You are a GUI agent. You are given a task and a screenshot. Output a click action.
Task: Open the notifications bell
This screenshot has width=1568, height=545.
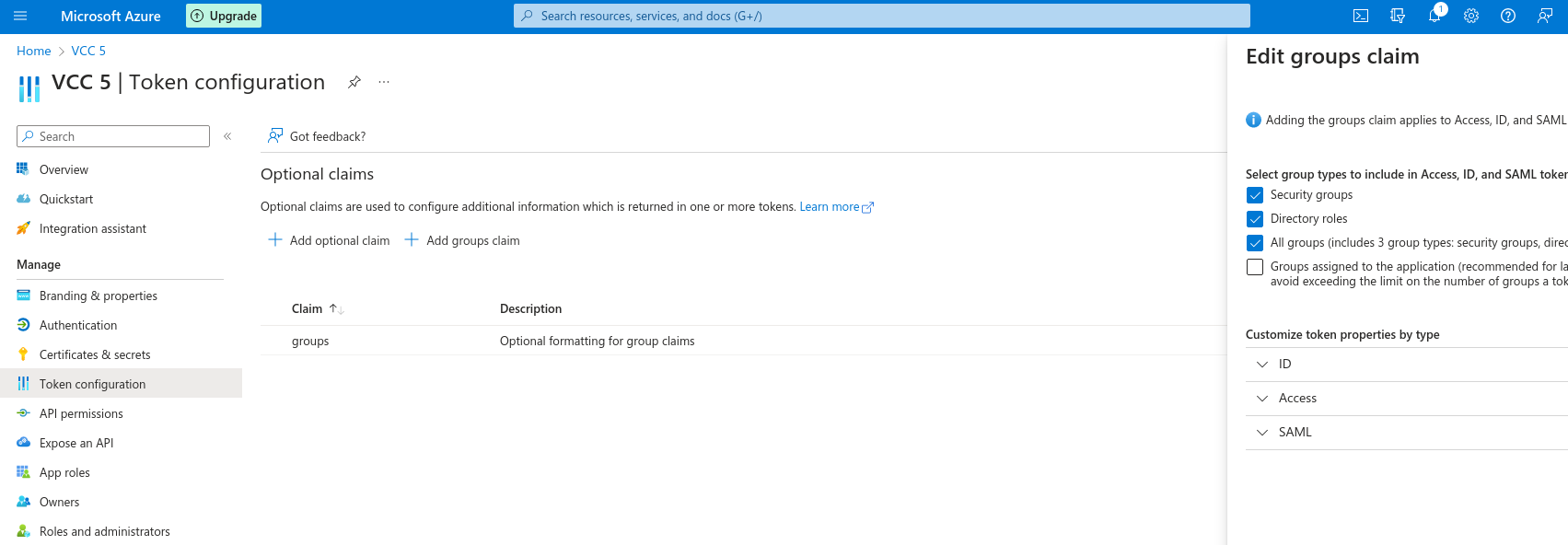[1434, 16]
